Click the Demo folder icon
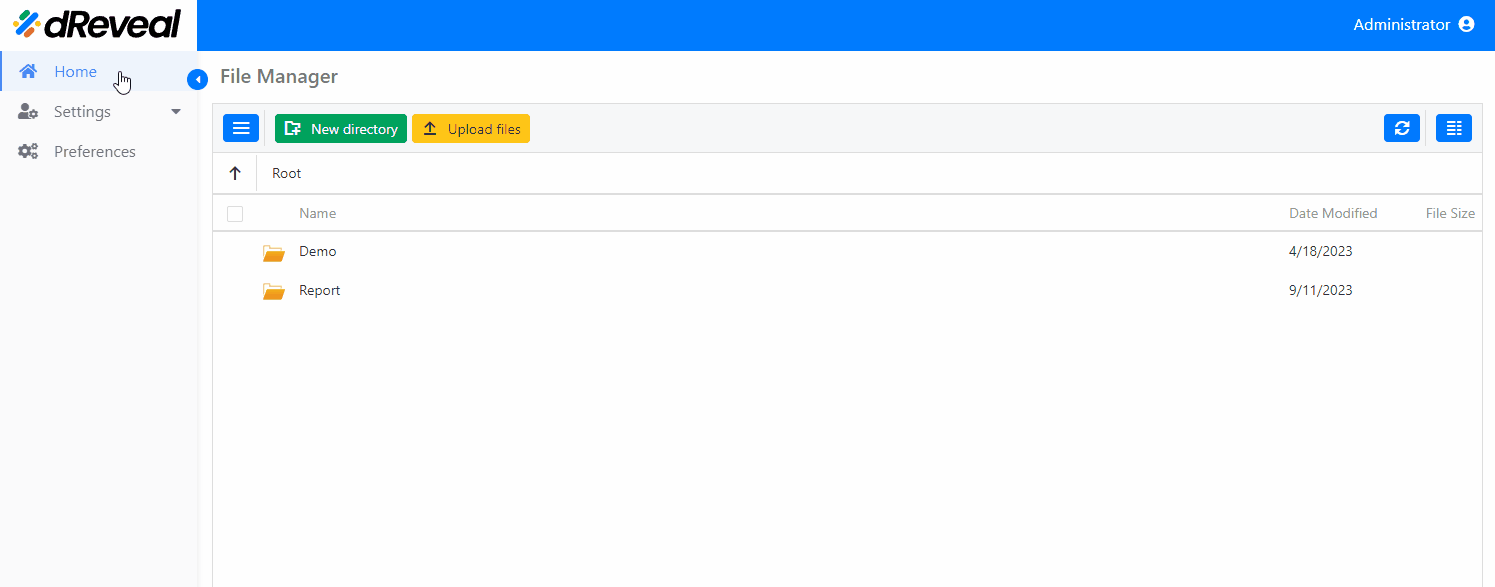The width and height of the screenshot is (1495, 587). coord(273,252)
